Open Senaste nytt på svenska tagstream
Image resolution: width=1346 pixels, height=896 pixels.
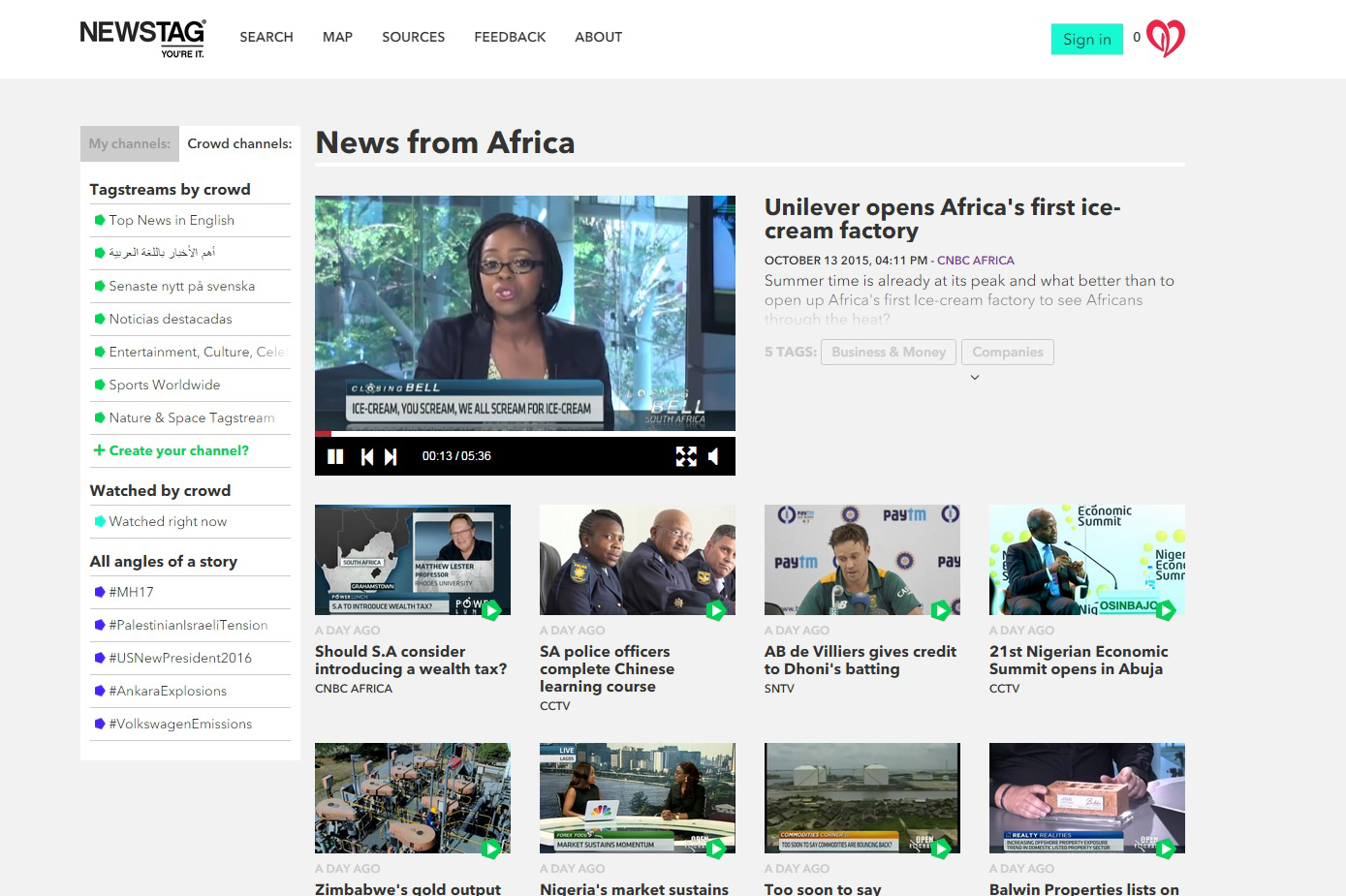point(182,286)
